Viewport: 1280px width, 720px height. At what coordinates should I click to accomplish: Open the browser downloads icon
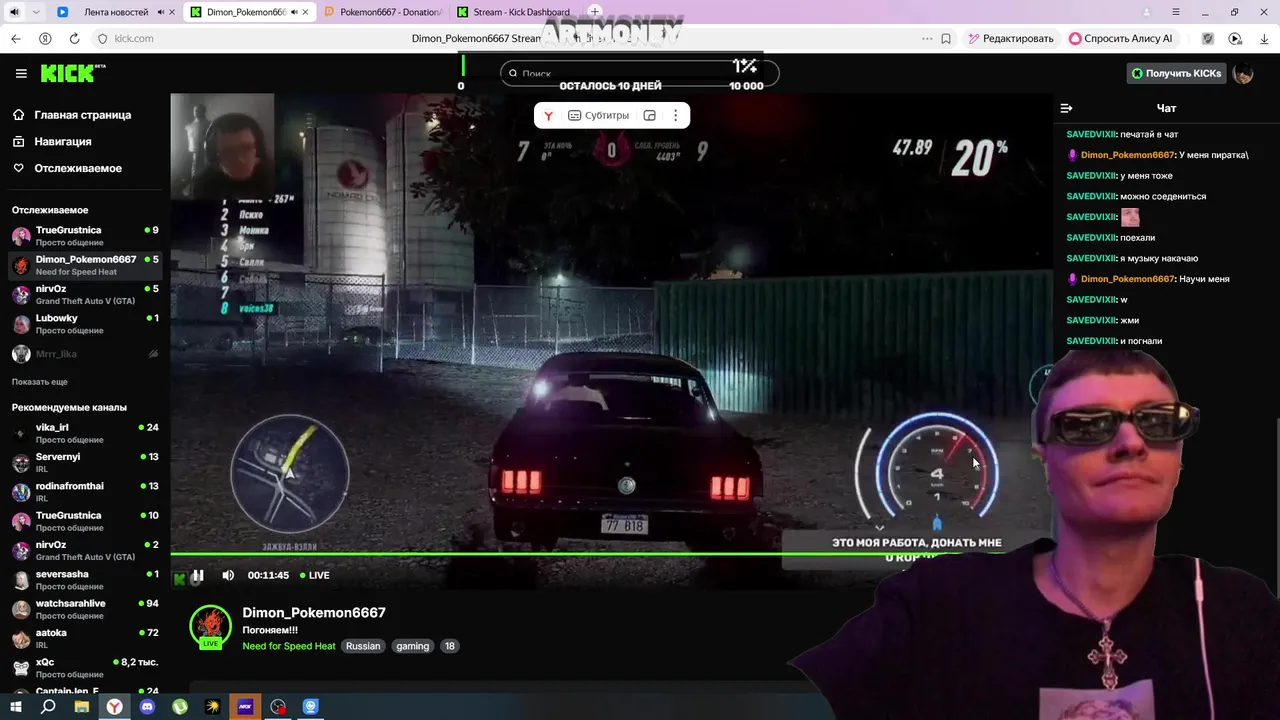point(1264,38)
